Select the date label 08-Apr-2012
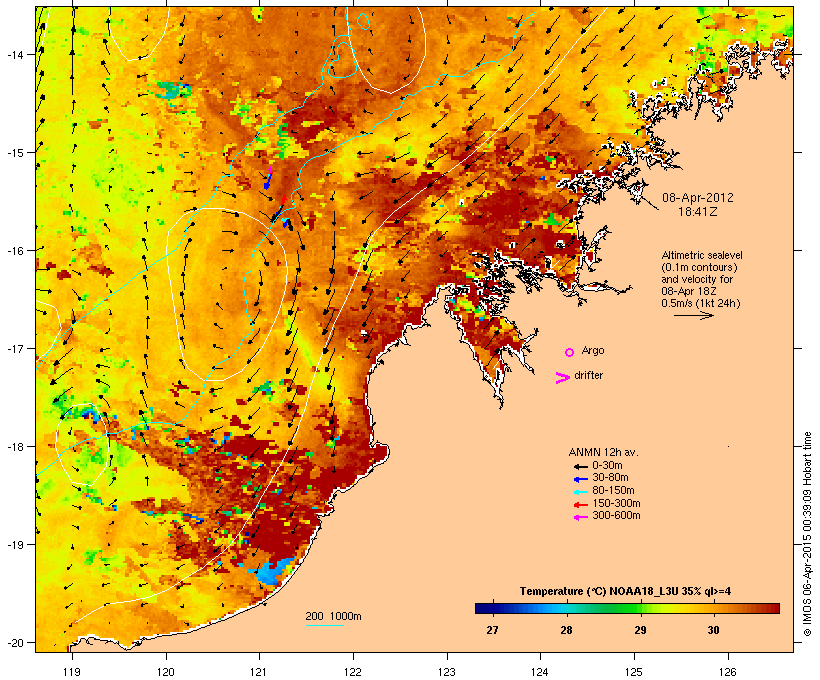The height and width of the screenshot is (680, 820). [698, 198]
